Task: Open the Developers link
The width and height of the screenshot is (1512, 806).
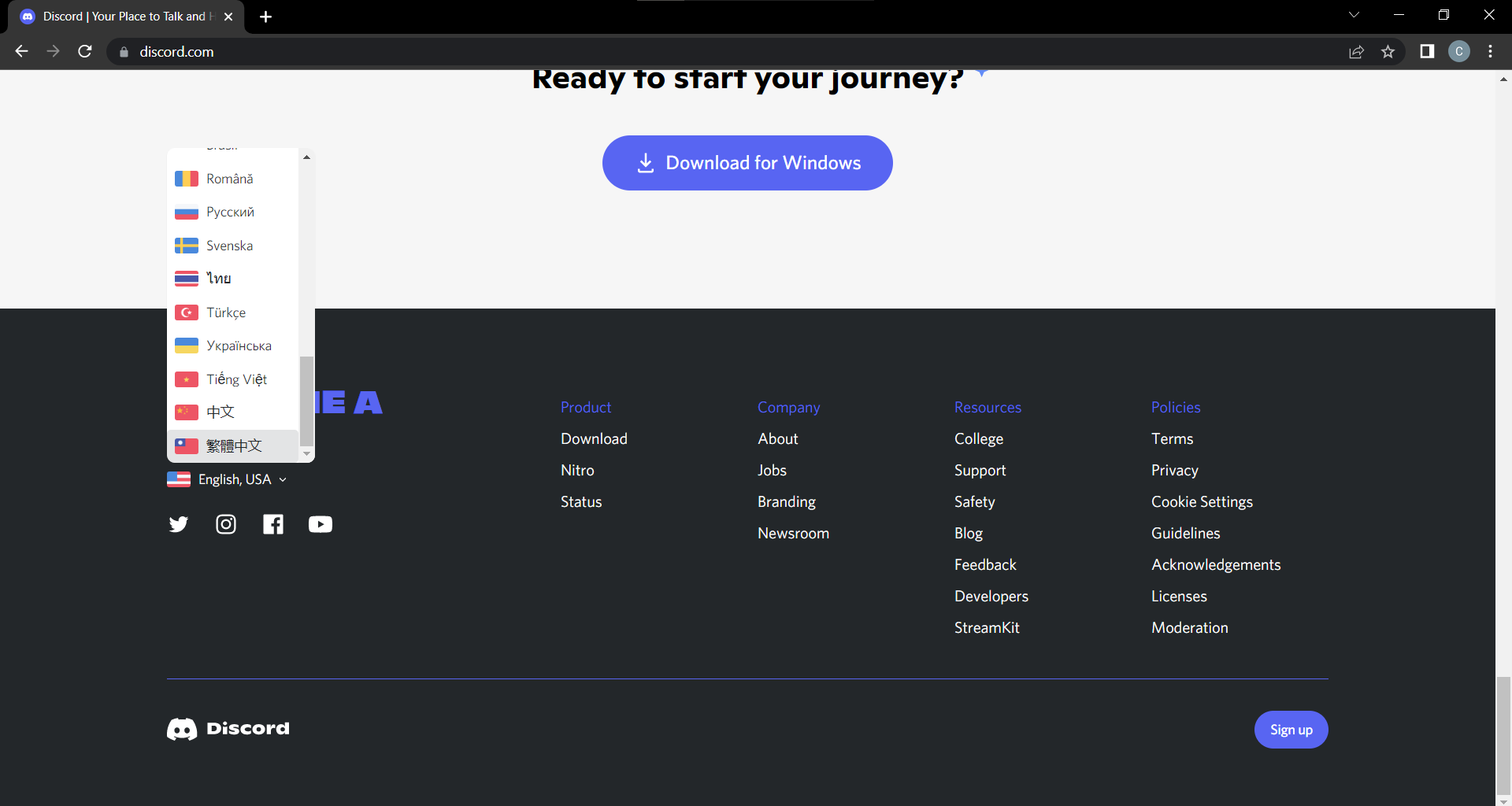Action: coord(991,596)
